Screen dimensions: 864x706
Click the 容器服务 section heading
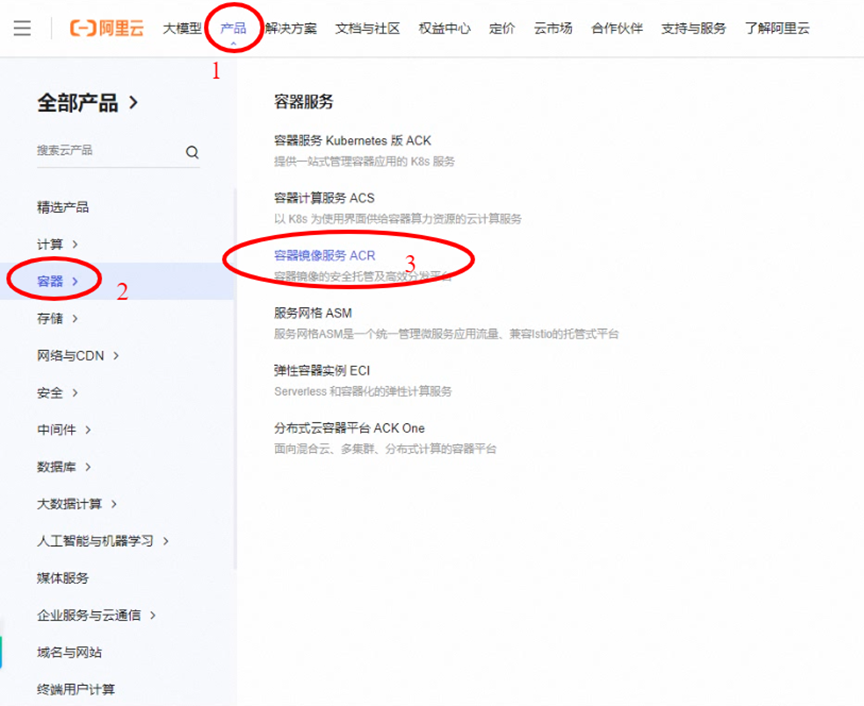pyautogui.click(x=304, y=101)
